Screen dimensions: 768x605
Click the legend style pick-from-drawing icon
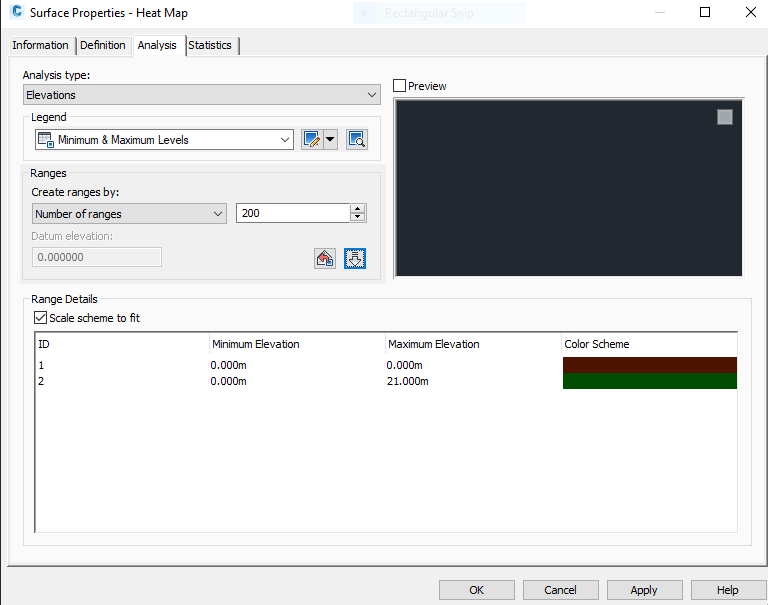point(357,140)
